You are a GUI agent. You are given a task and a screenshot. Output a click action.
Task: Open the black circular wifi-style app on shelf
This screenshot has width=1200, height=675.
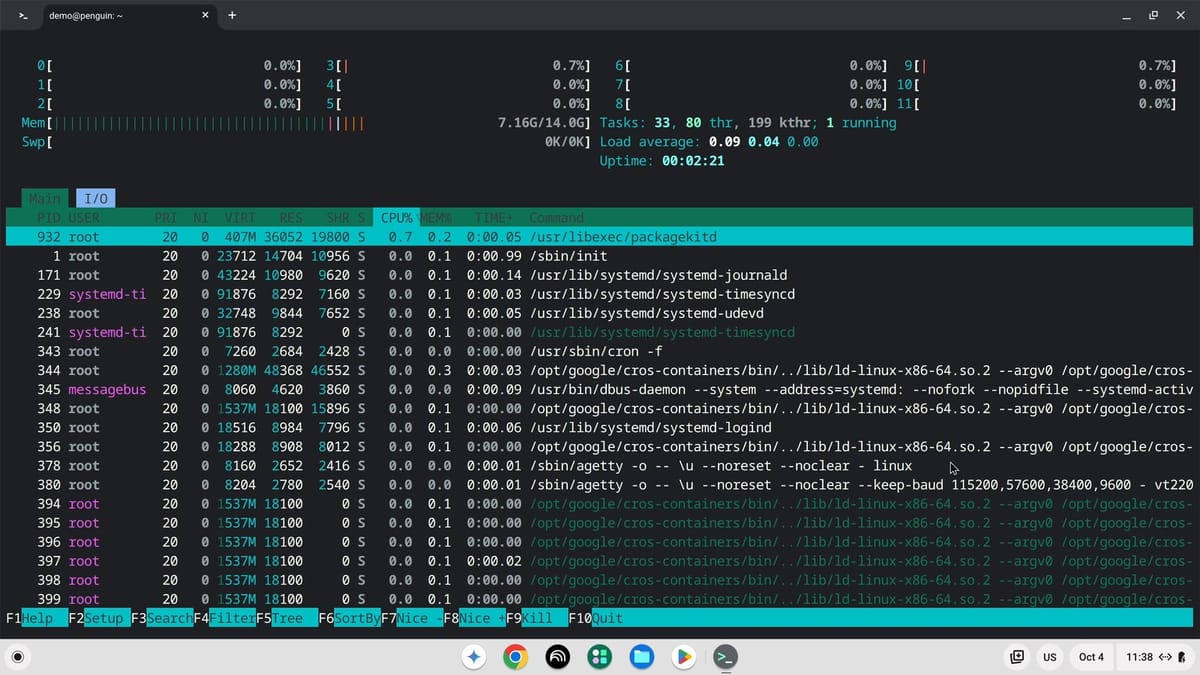[x=558, y=657]
